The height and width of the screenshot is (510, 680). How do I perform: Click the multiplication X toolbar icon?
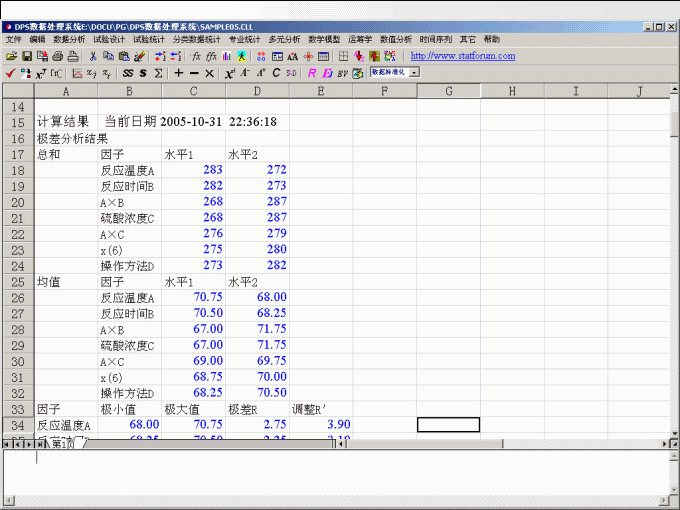tap(209, 73)
